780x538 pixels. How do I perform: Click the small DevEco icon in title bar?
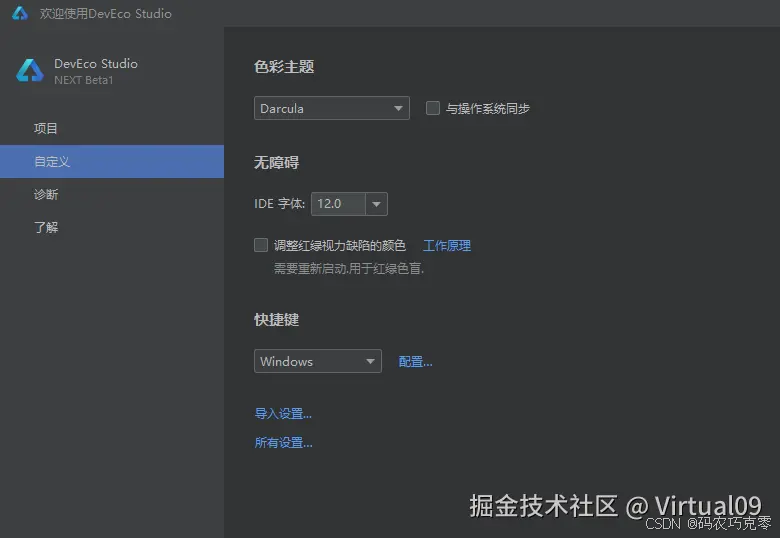tap(20, 13)
